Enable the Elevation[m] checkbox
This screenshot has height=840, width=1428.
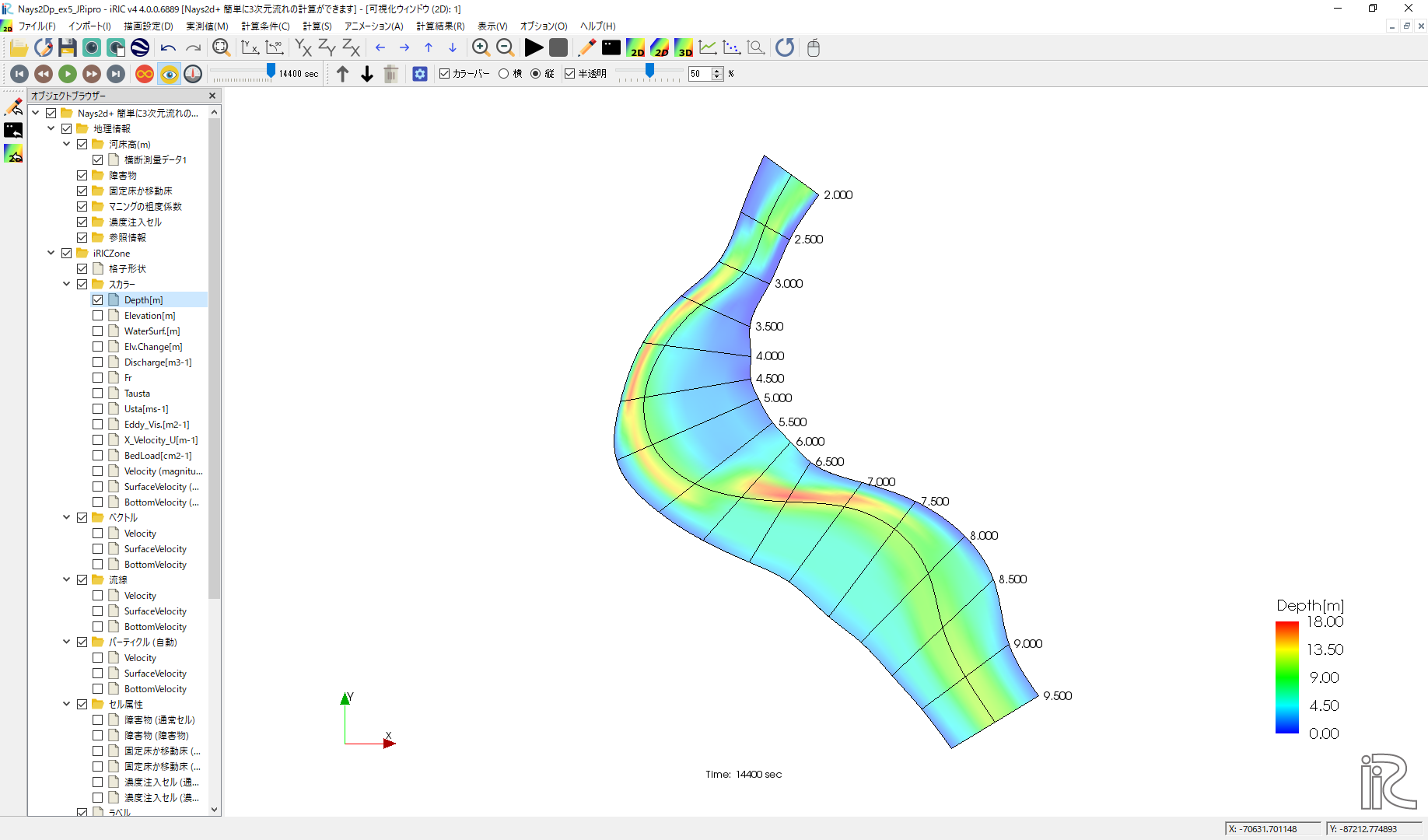click(98, 316)
